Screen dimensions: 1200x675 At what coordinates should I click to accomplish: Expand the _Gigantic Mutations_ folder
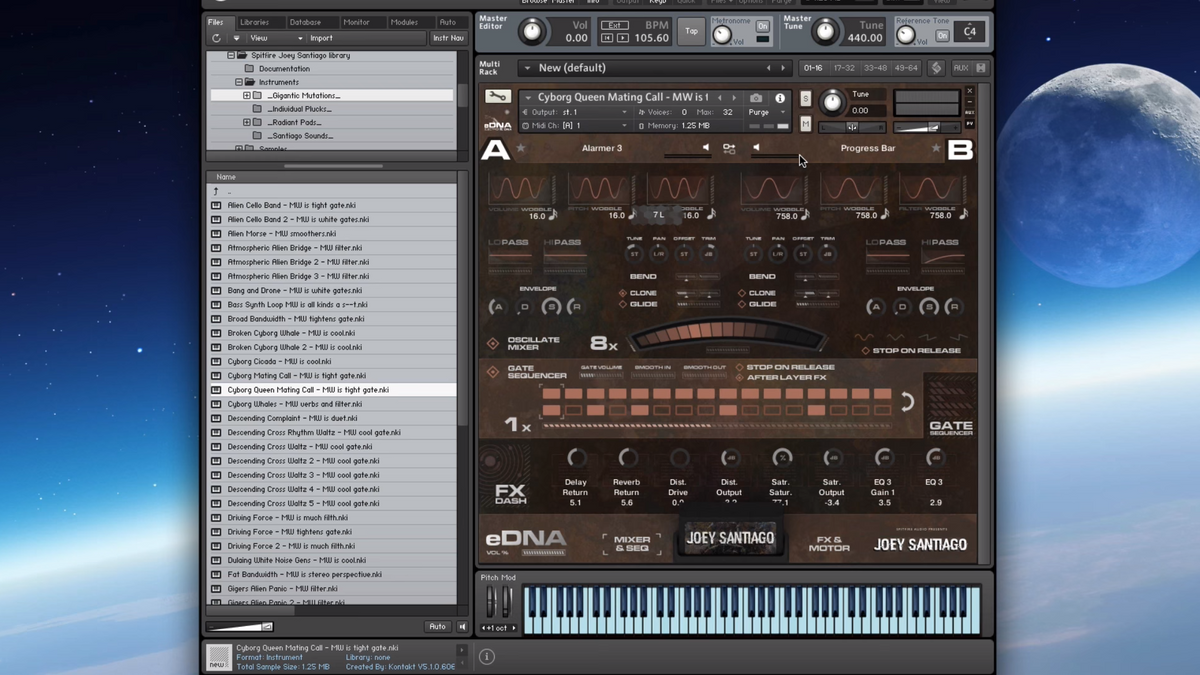point(247,96)
